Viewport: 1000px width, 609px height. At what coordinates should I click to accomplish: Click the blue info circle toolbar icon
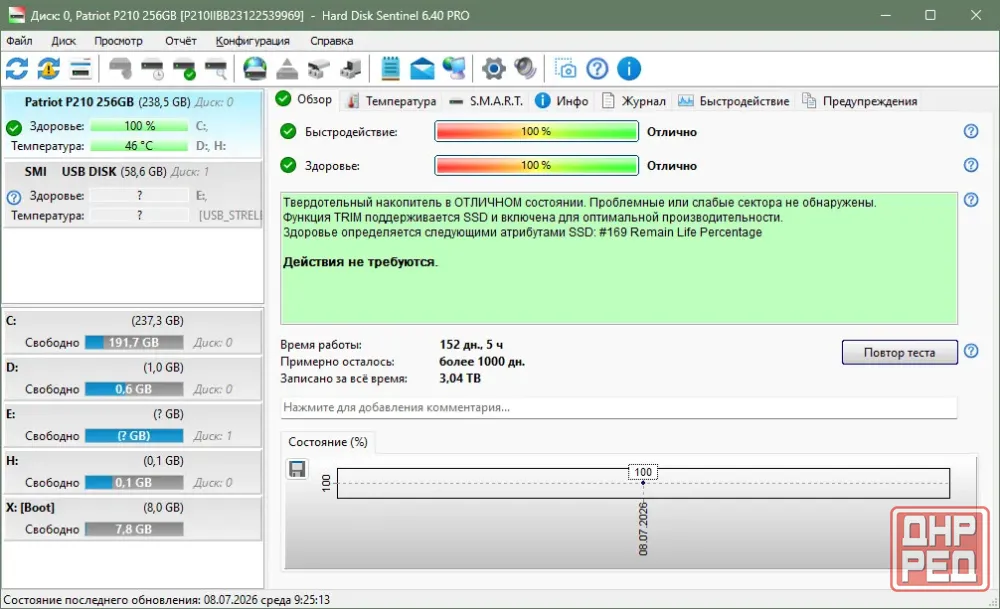point(629,69)
